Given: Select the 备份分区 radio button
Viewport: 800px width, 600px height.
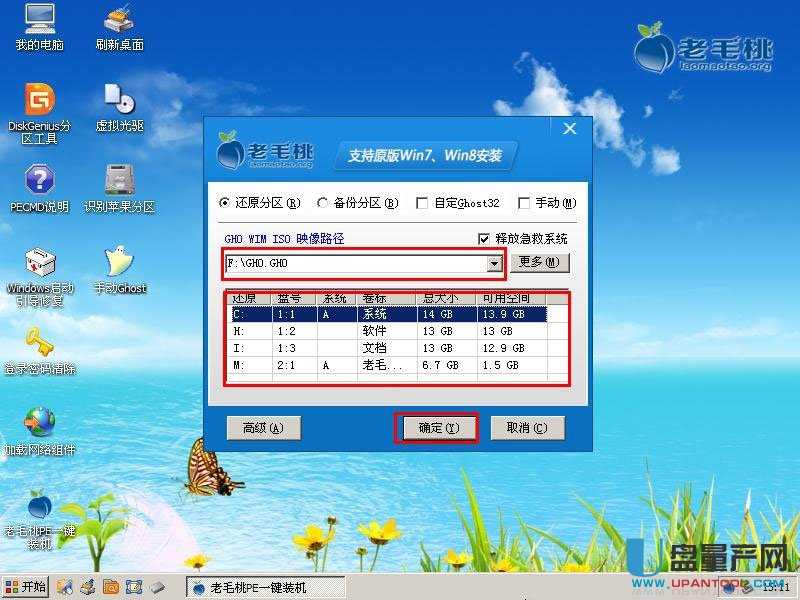Looking at the screenshot, I should tap(323, 203).
